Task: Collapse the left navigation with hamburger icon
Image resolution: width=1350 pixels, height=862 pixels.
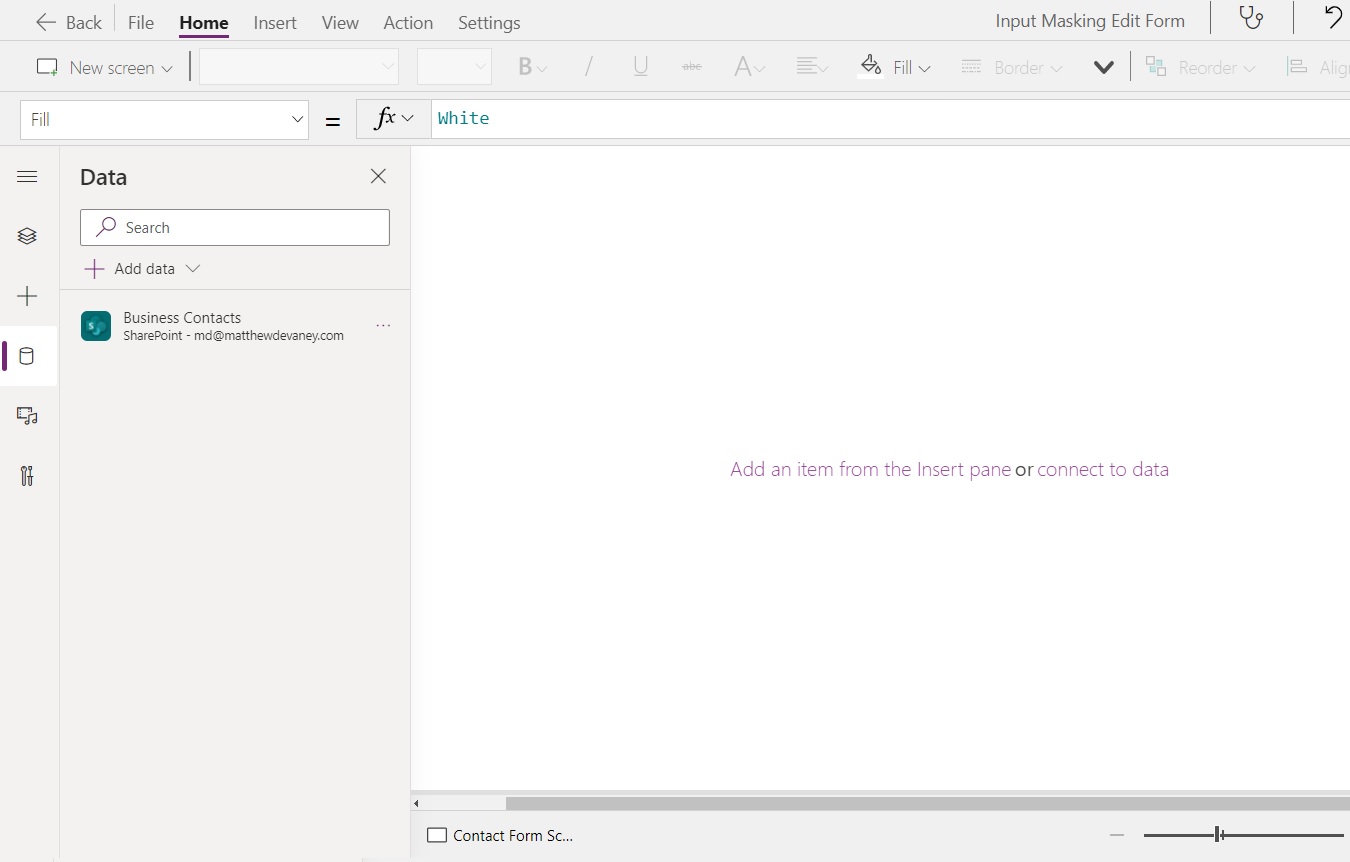Action: (27, 176)
